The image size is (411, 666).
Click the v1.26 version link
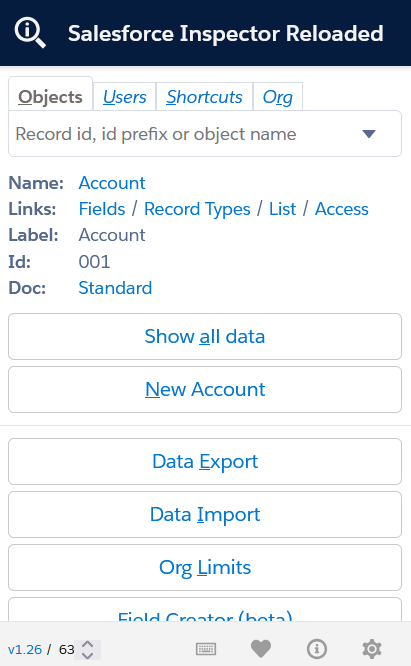click(25, 649)
